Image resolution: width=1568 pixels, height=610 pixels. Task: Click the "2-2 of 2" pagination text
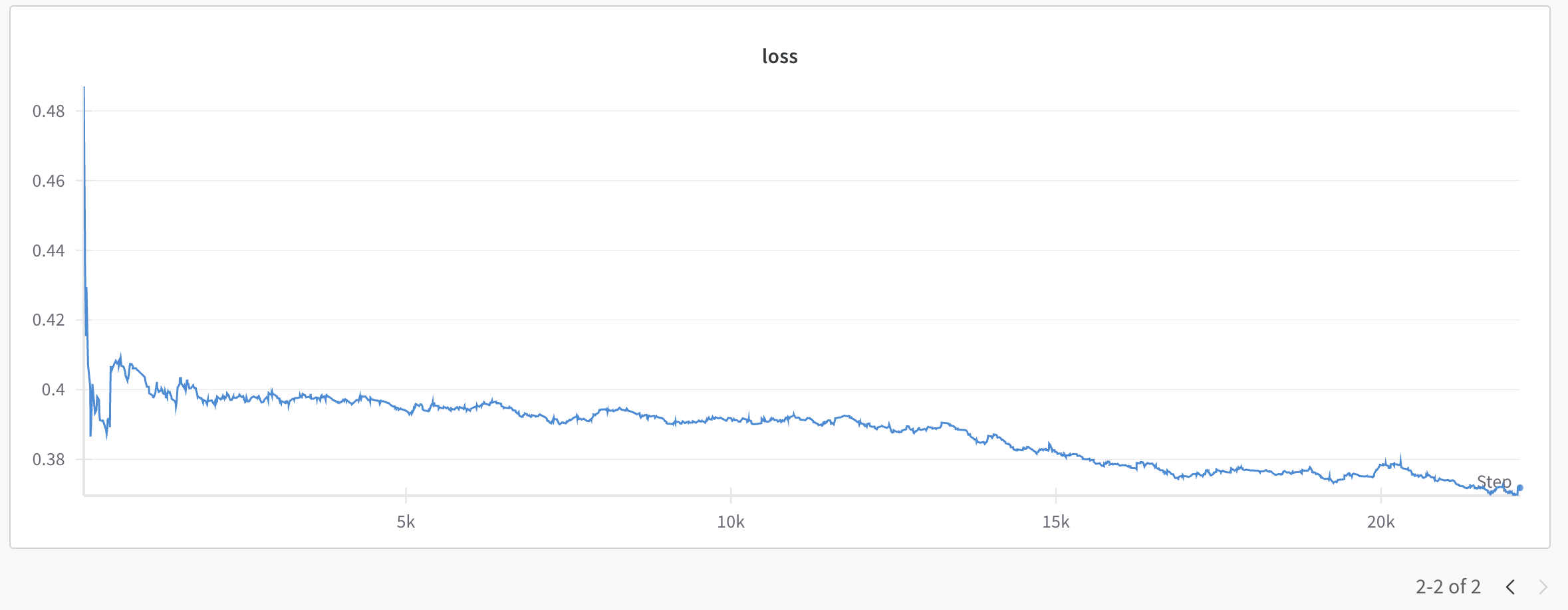(x=1448, y=587)
